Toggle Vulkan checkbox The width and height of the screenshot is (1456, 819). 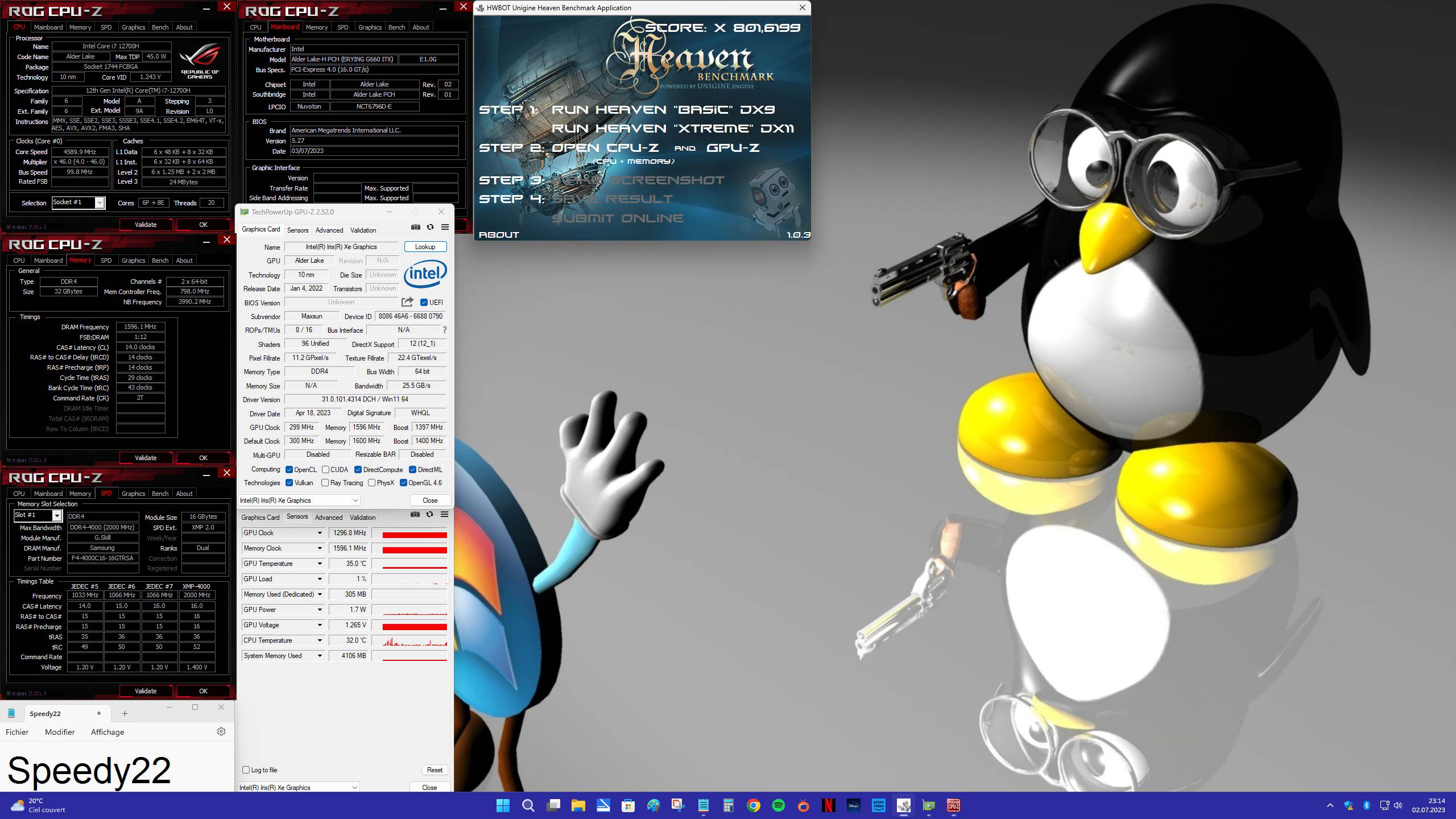point(289,483)
